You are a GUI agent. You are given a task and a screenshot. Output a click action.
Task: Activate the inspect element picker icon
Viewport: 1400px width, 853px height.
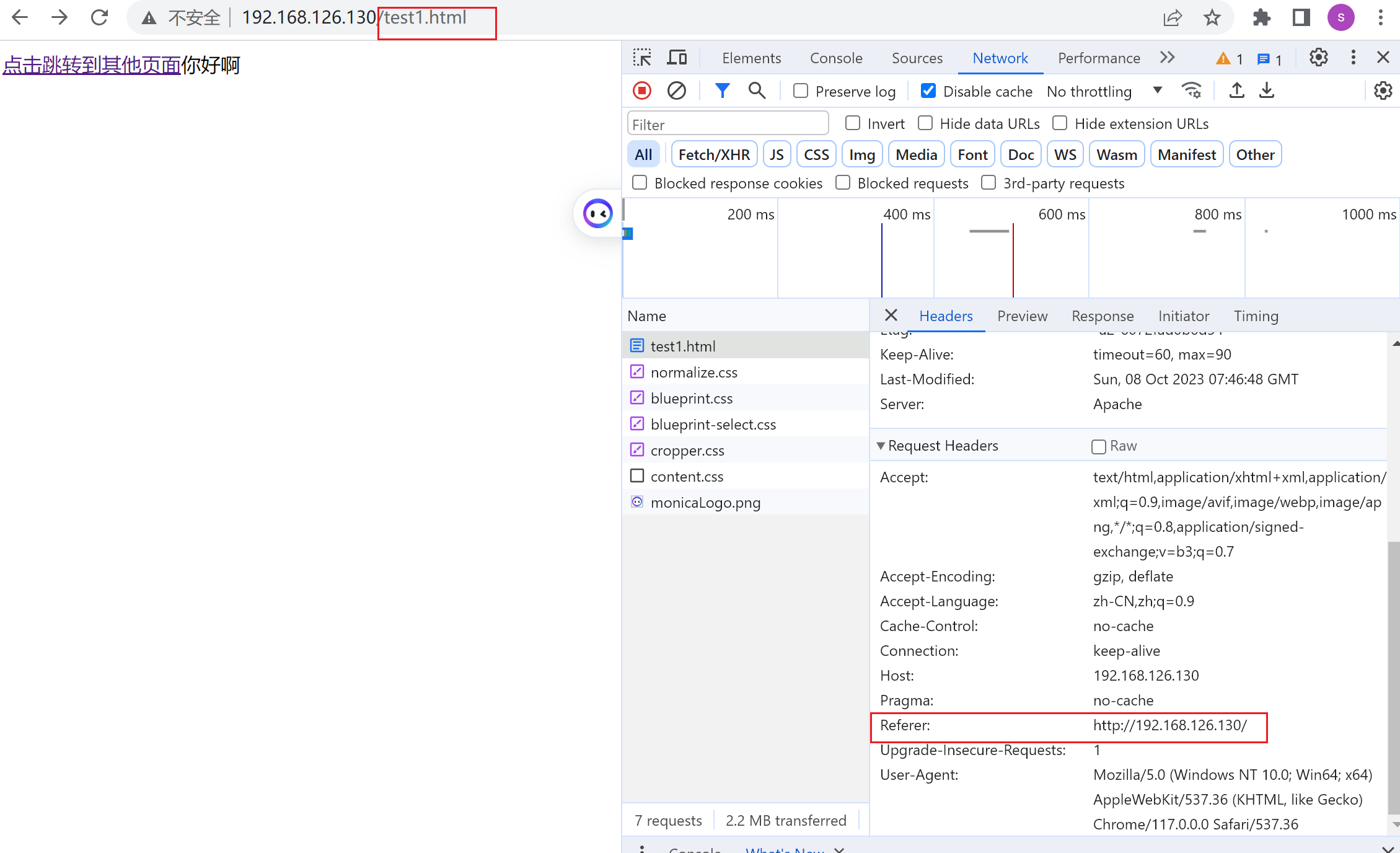[642, 58]
